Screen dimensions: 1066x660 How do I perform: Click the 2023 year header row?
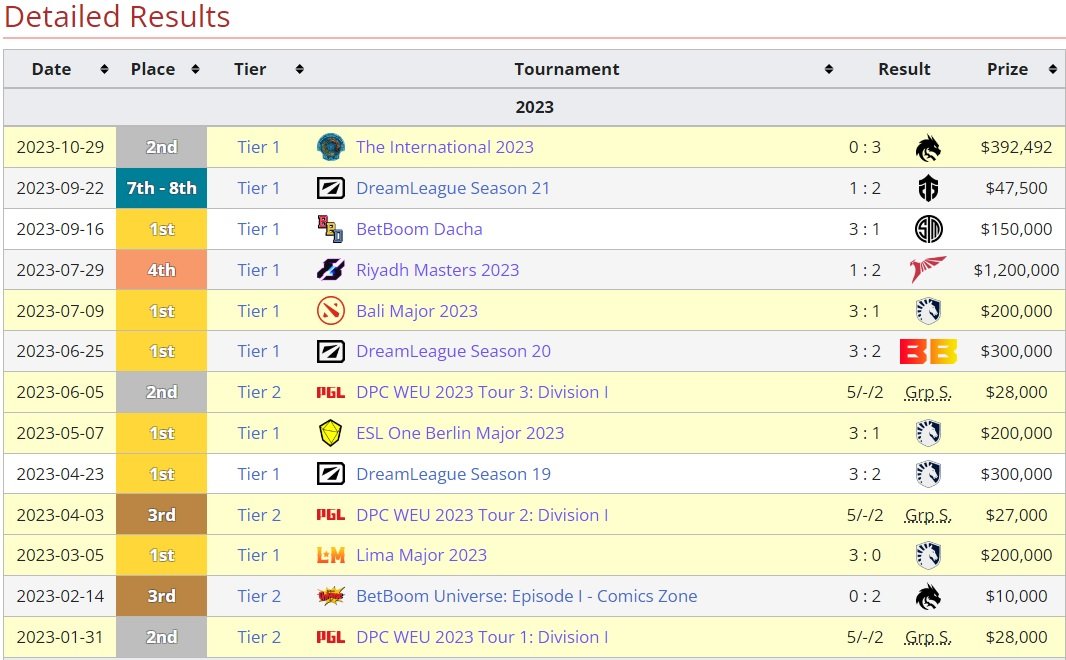[x=534, y=107]
